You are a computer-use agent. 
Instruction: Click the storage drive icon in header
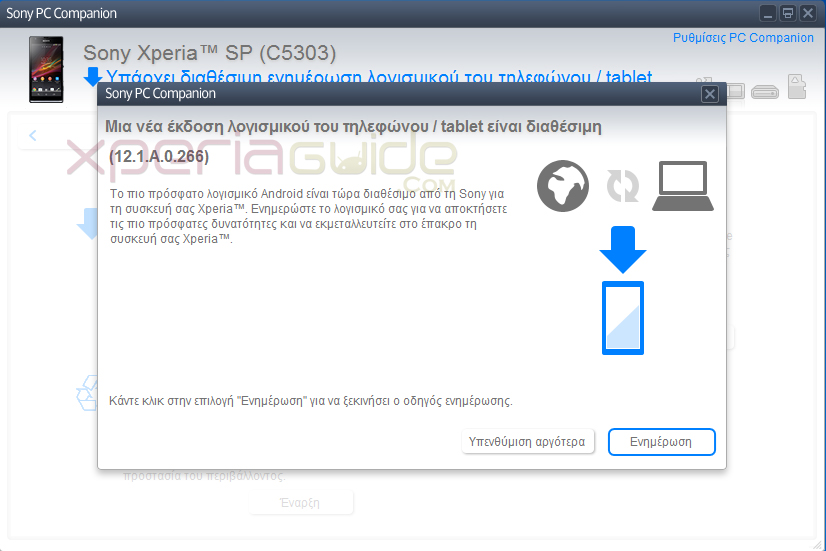point(765,92)
